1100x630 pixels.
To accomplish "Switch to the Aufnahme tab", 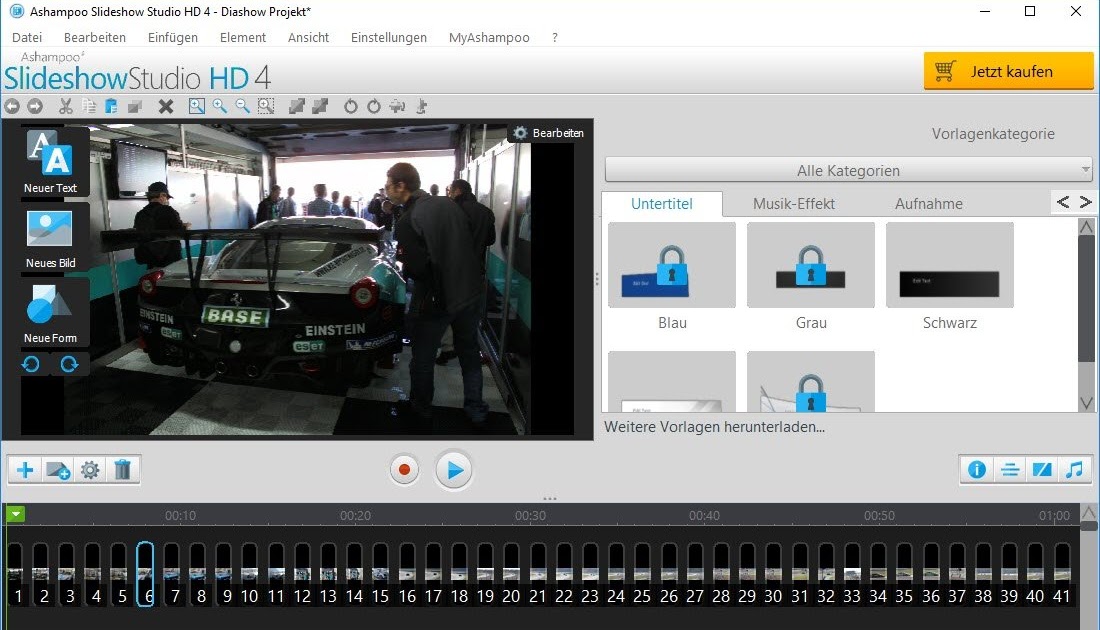I will pyautogui.click(x=928, y=203).
